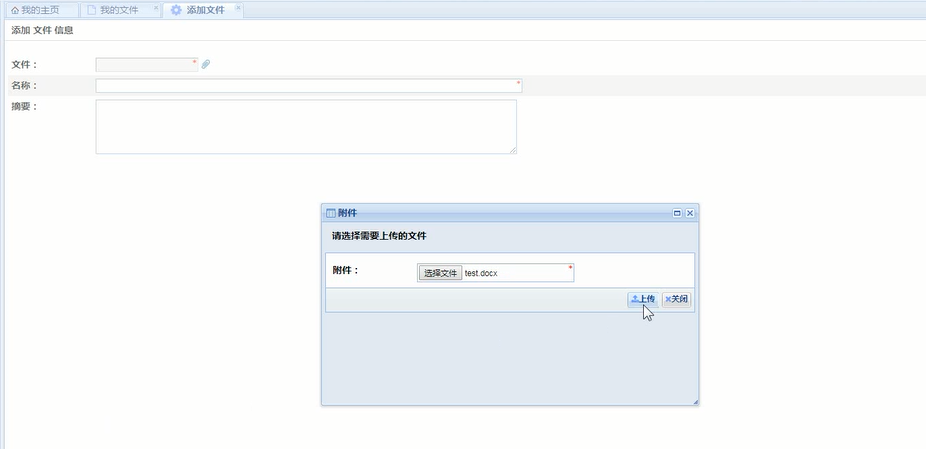Click the 请选择需要上传的文件 heading
Viewport: 926px width, 449px height.
click(379, 236)
